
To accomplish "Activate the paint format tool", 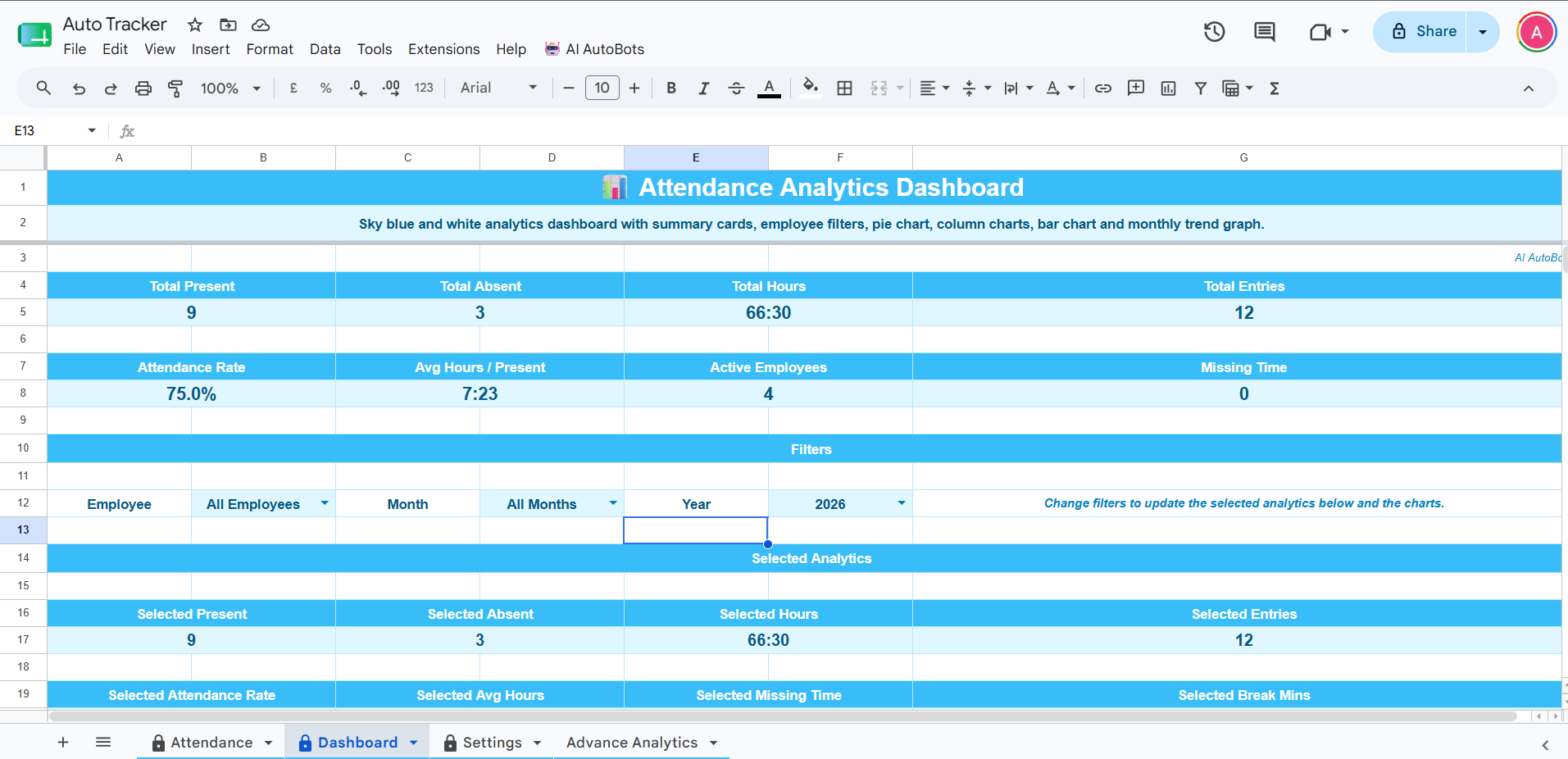I will 175,88.
